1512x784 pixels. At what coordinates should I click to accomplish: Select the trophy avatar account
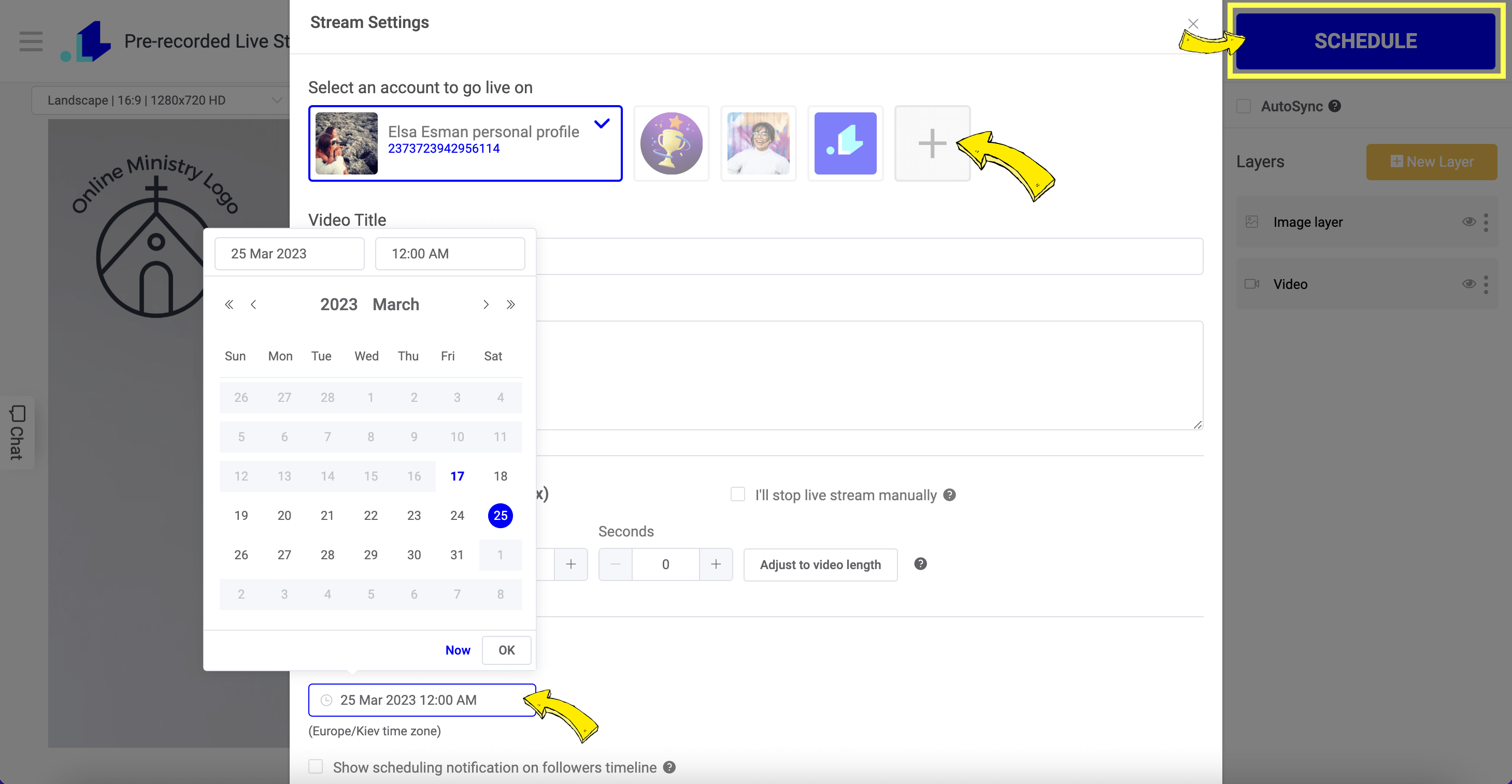tap(671, 143)
